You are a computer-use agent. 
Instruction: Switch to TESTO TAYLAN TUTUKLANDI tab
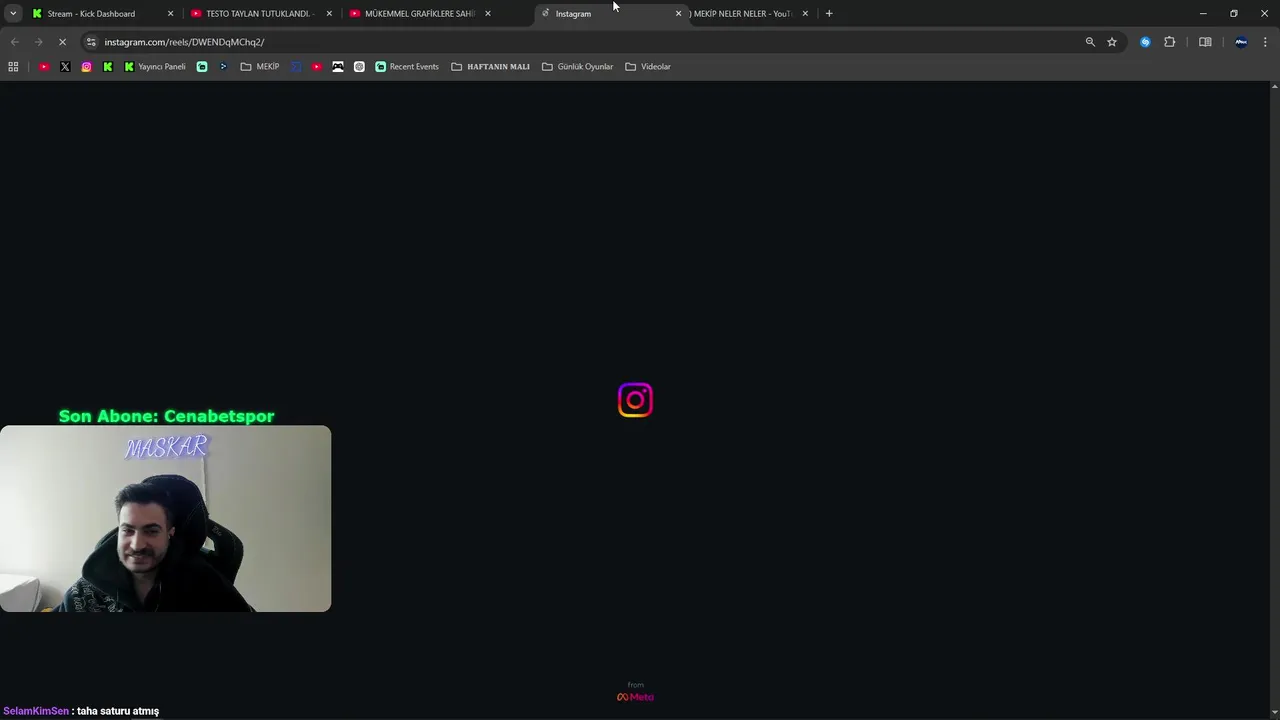[259, 14]
